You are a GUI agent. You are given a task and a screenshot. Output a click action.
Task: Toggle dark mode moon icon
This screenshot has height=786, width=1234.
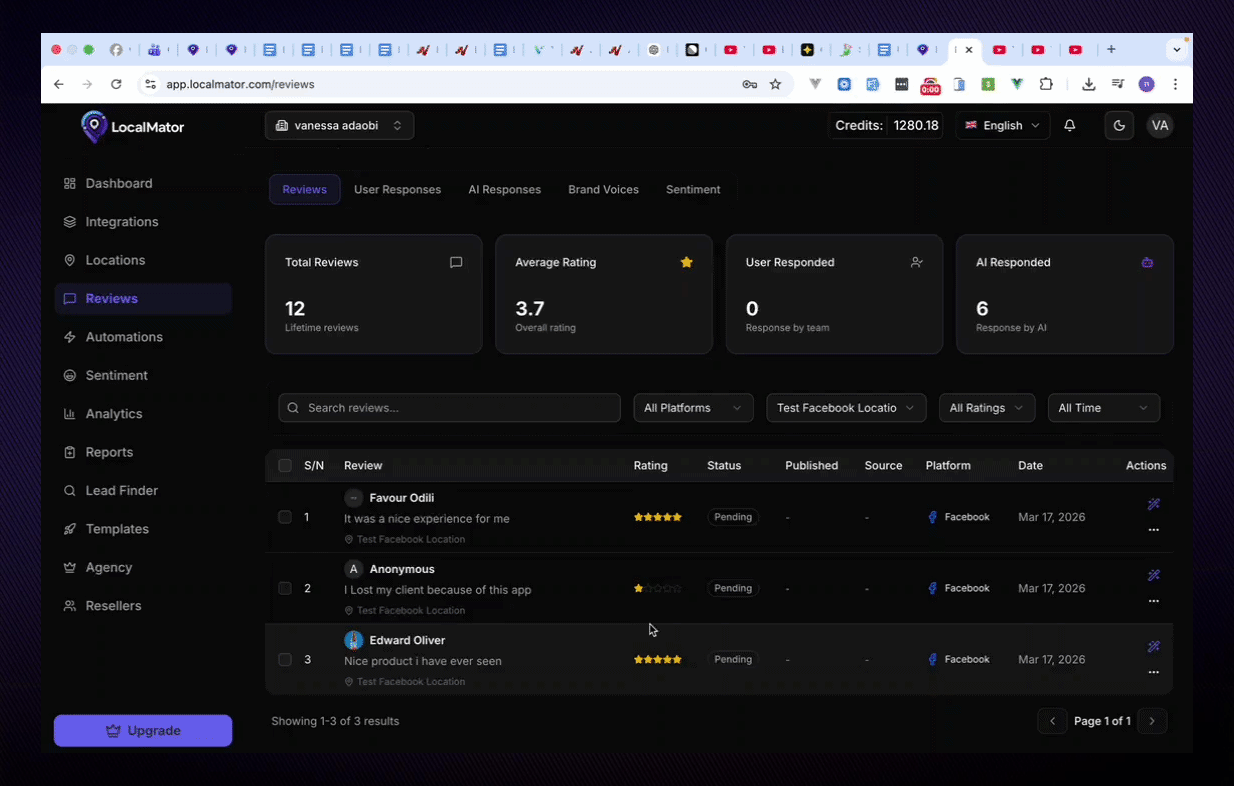[1119, 126]
